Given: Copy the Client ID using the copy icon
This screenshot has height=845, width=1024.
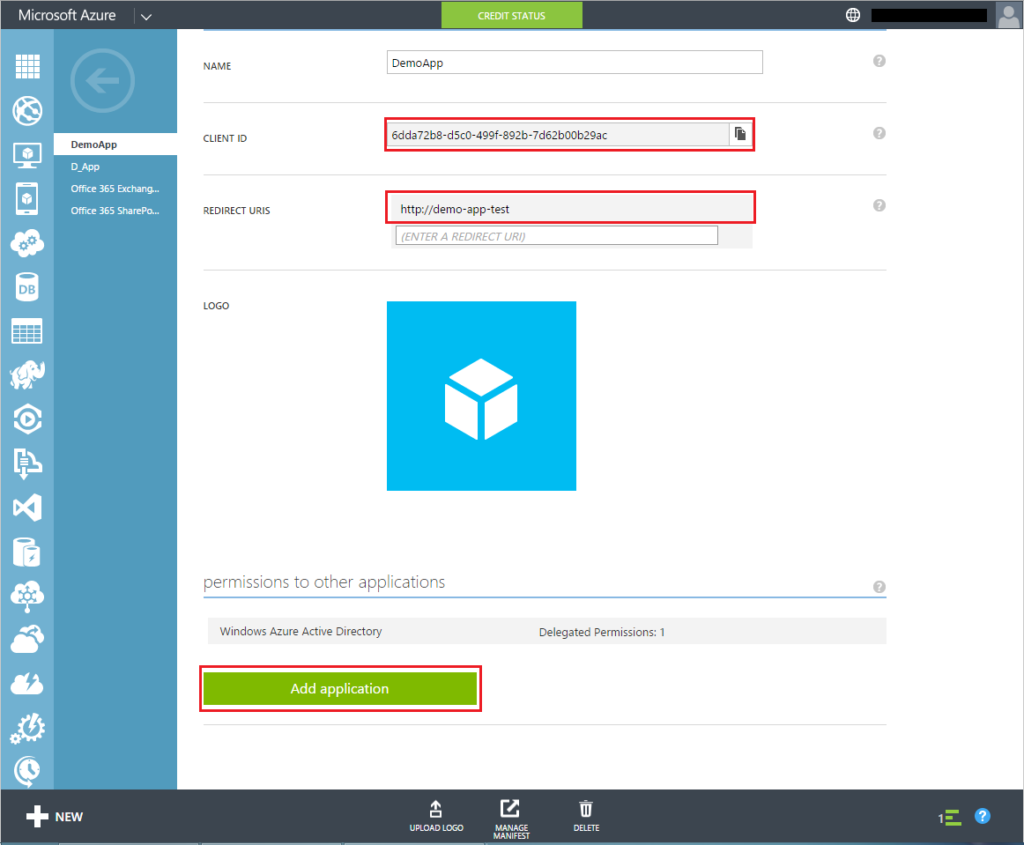Looking at the screenshot, I should 740,133.
